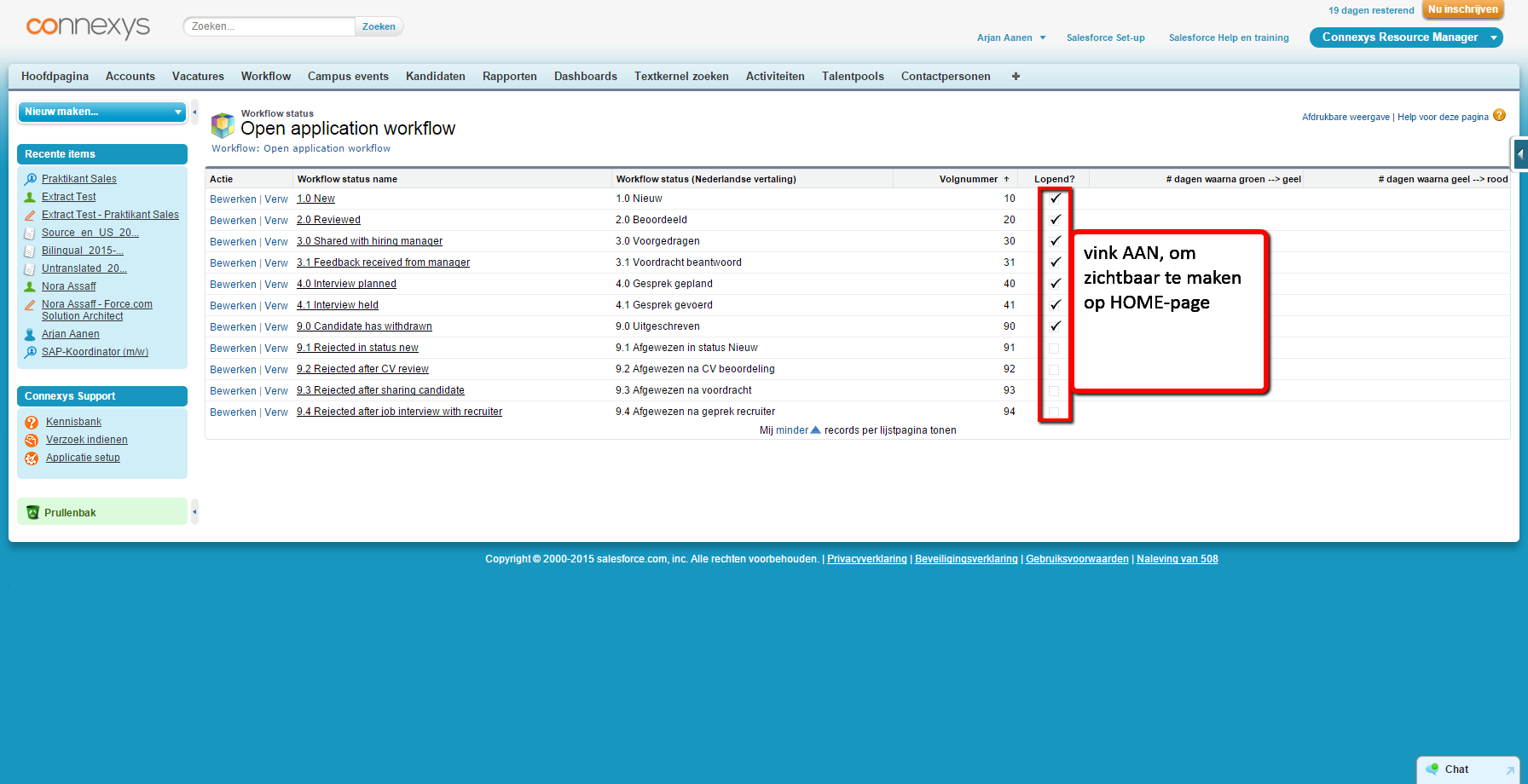Click the Workflow status cube icon

(223, 125)
